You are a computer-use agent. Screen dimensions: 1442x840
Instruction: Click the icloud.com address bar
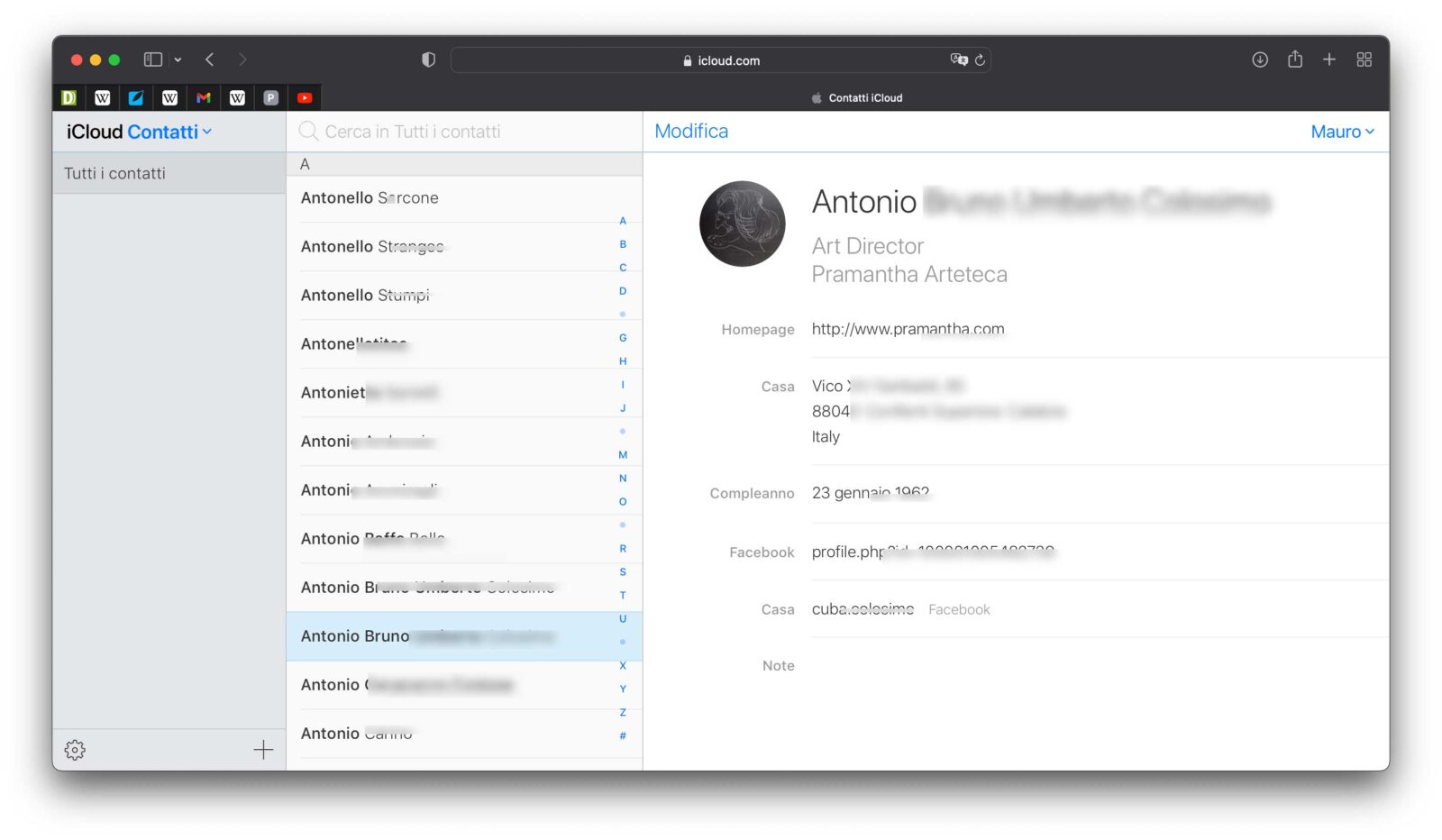tap(721, 60)
